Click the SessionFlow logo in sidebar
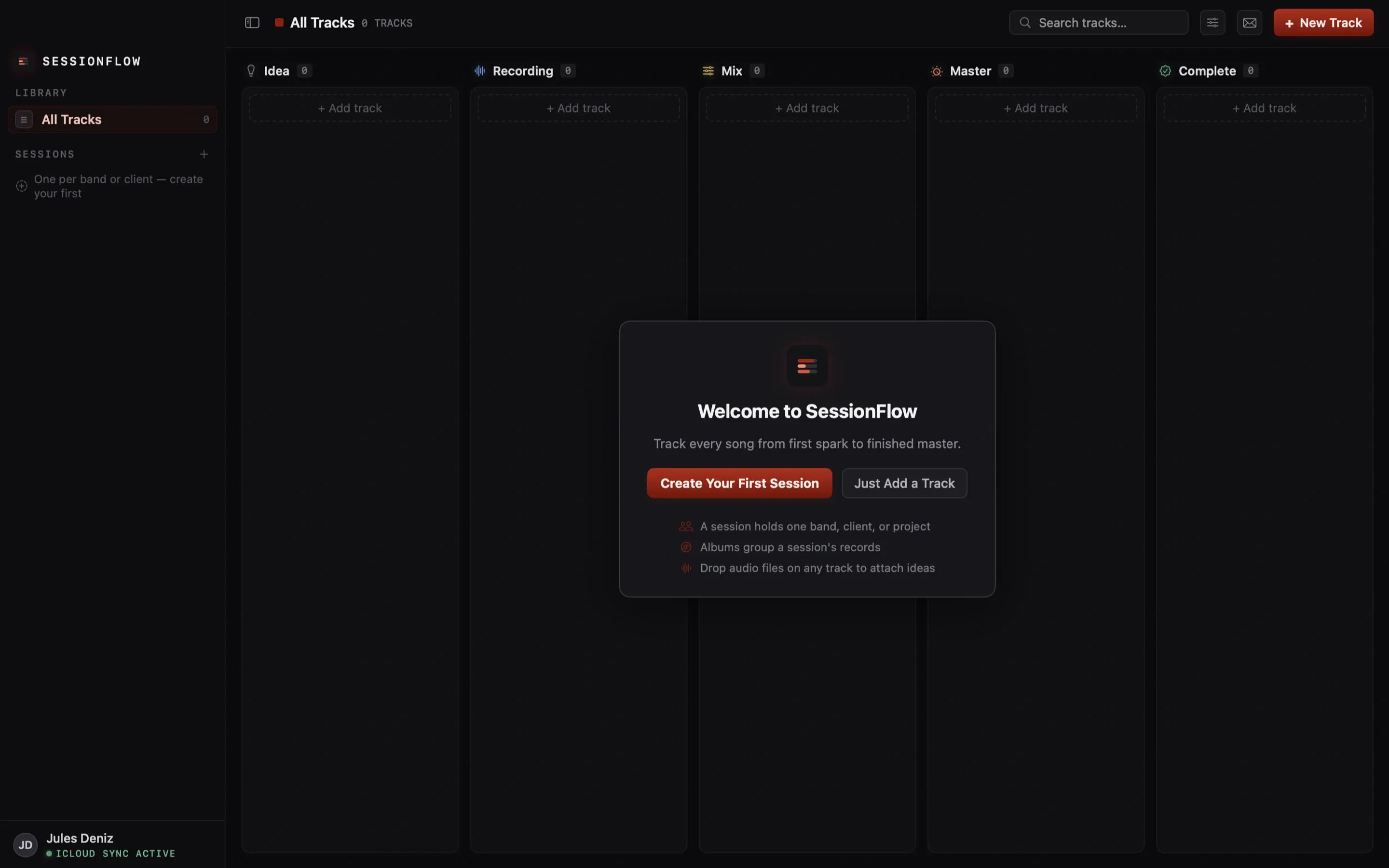 click(24, 61)
